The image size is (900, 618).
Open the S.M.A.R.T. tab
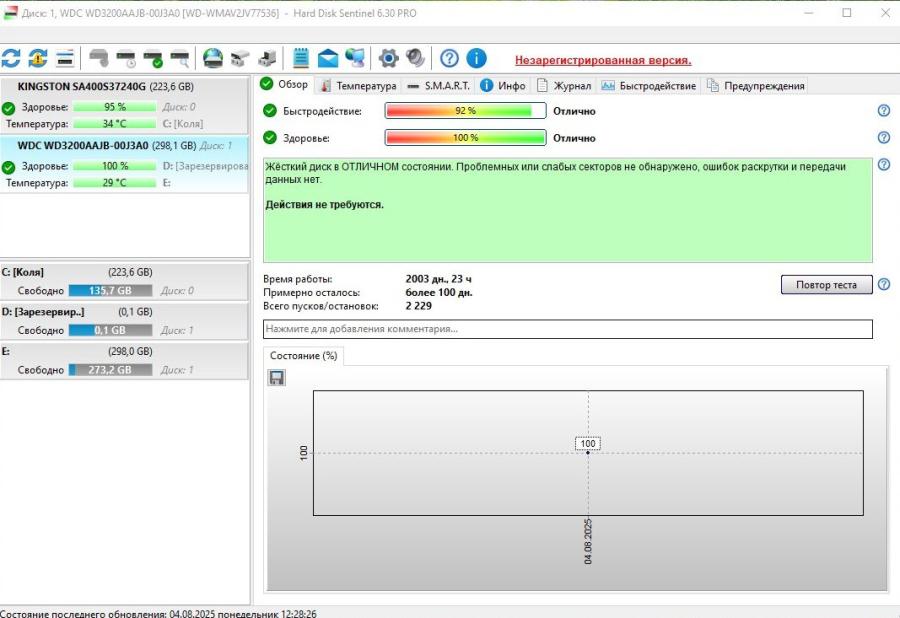(438, 86)
